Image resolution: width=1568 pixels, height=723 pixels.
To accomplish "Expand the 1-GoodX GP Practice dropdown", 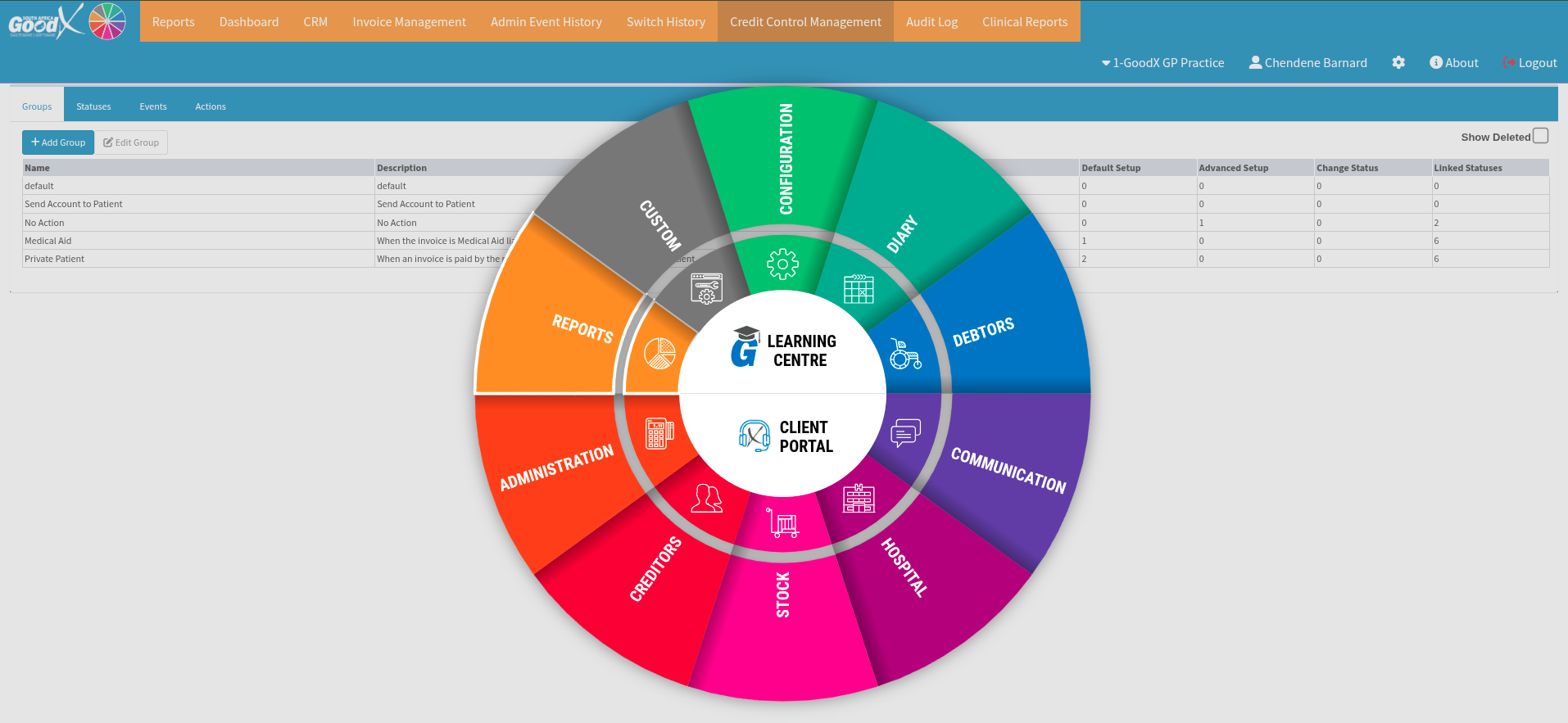I will coord(1162,62).
